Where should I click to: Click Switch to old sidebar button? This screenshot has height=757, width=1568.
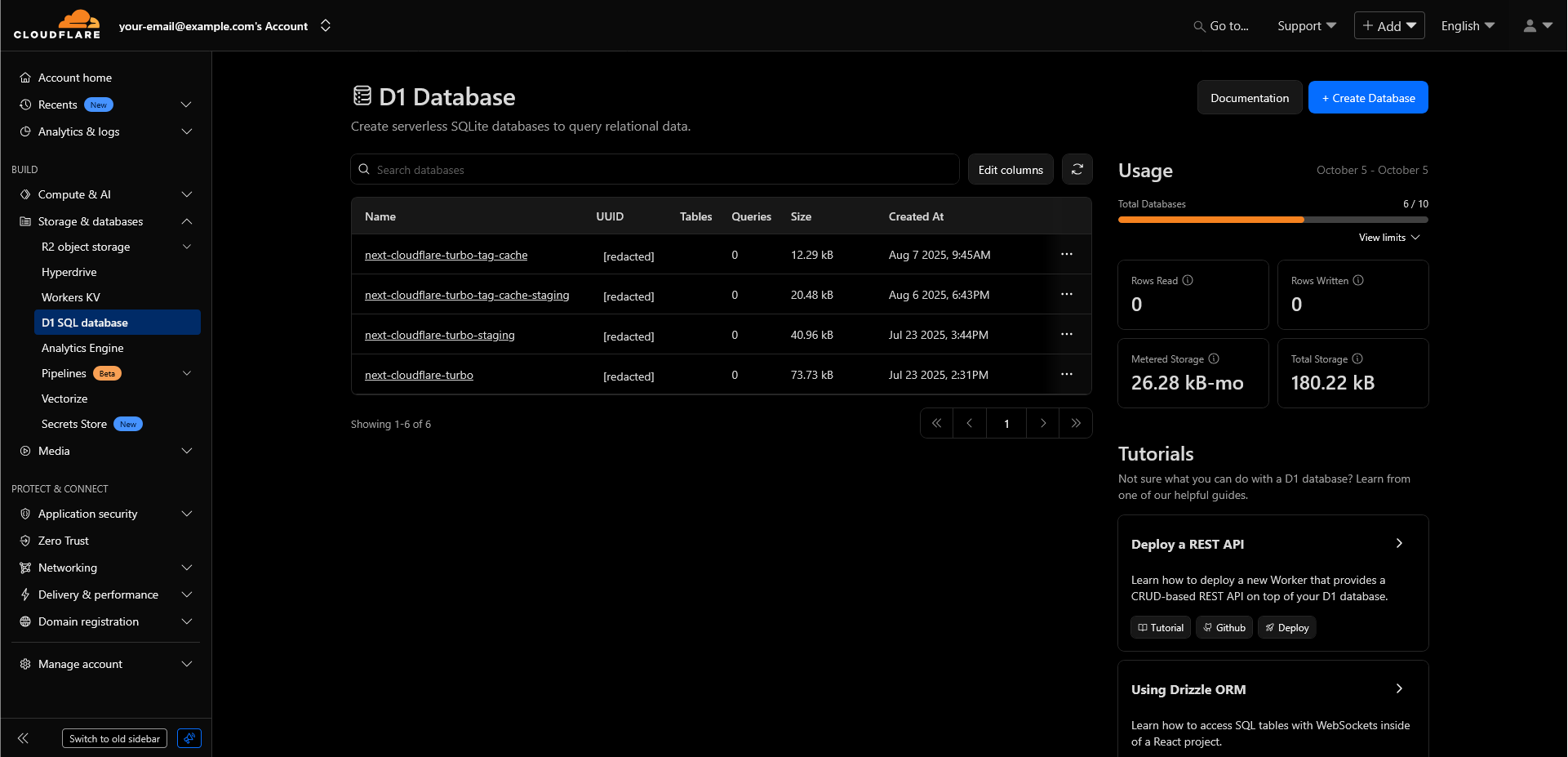pos(114,738)
